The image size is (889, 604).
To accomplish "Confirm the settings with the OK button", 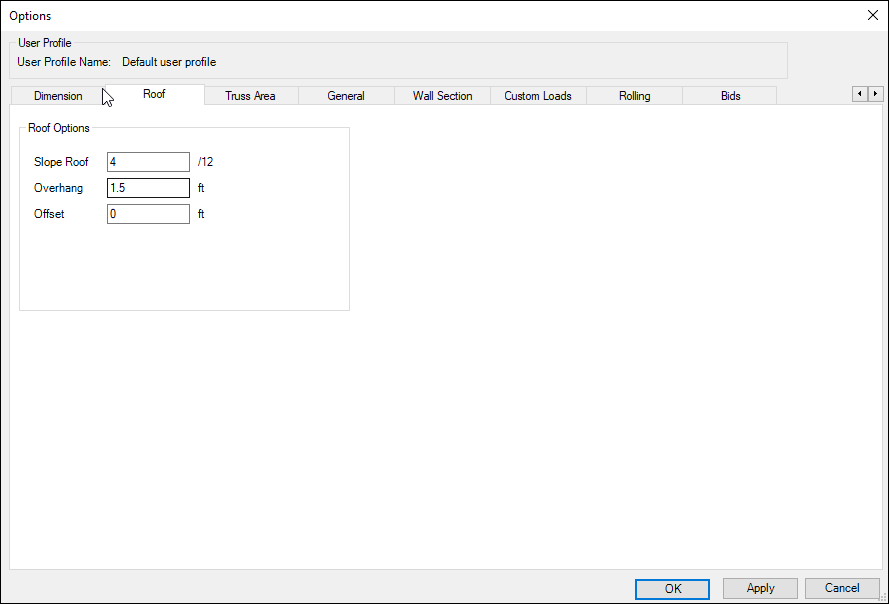I will point(672,589).
